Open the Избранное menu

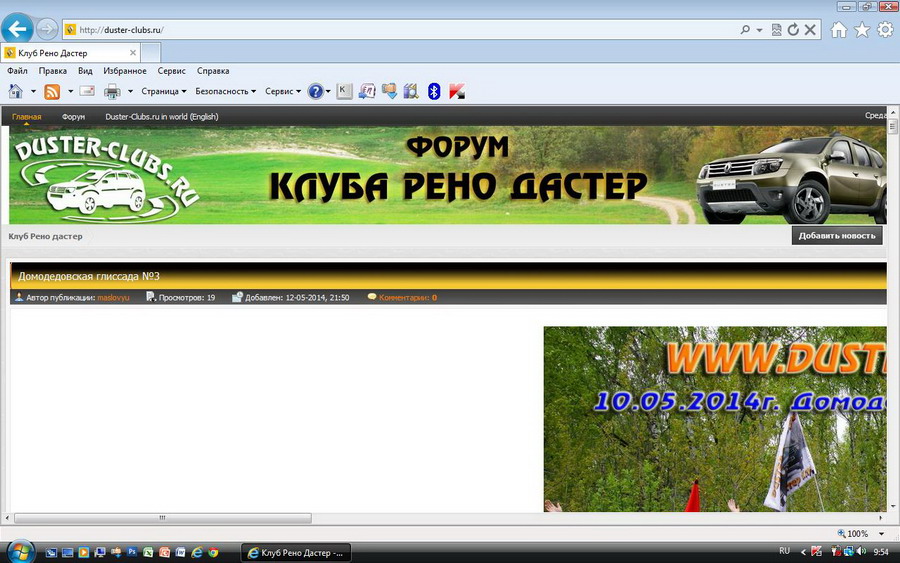point(124,71)
